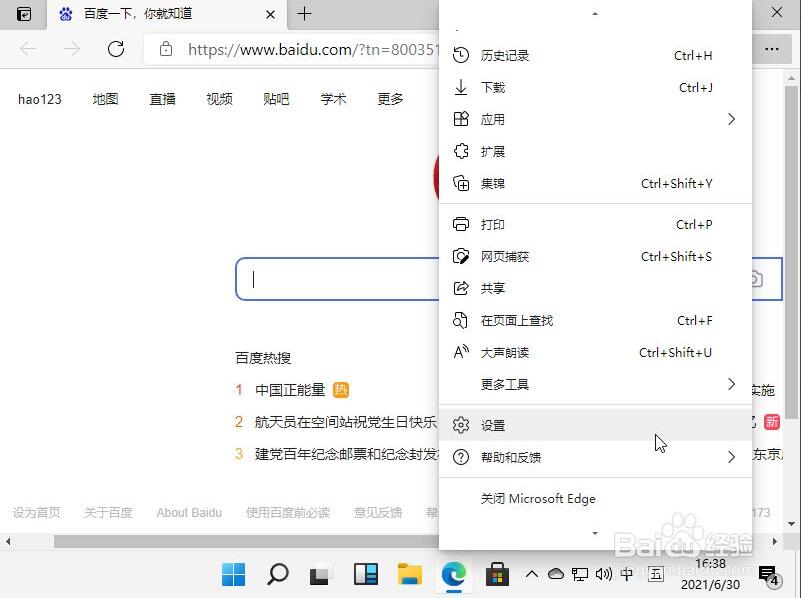Open Extensions from the puzzle-piece icon
This screenshot has width=801, height=598.
(x=461, y=151)
